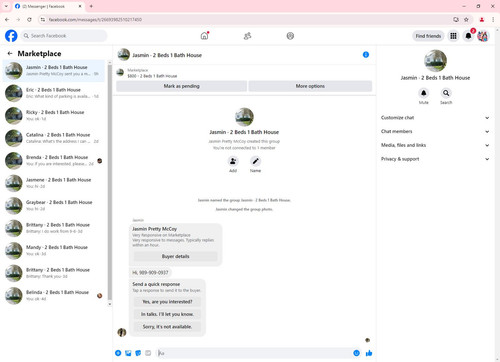Open Chrome profile icon
The height and width of the screenshot is (362, 500).
pyautogui.click(x=482, y=20)
